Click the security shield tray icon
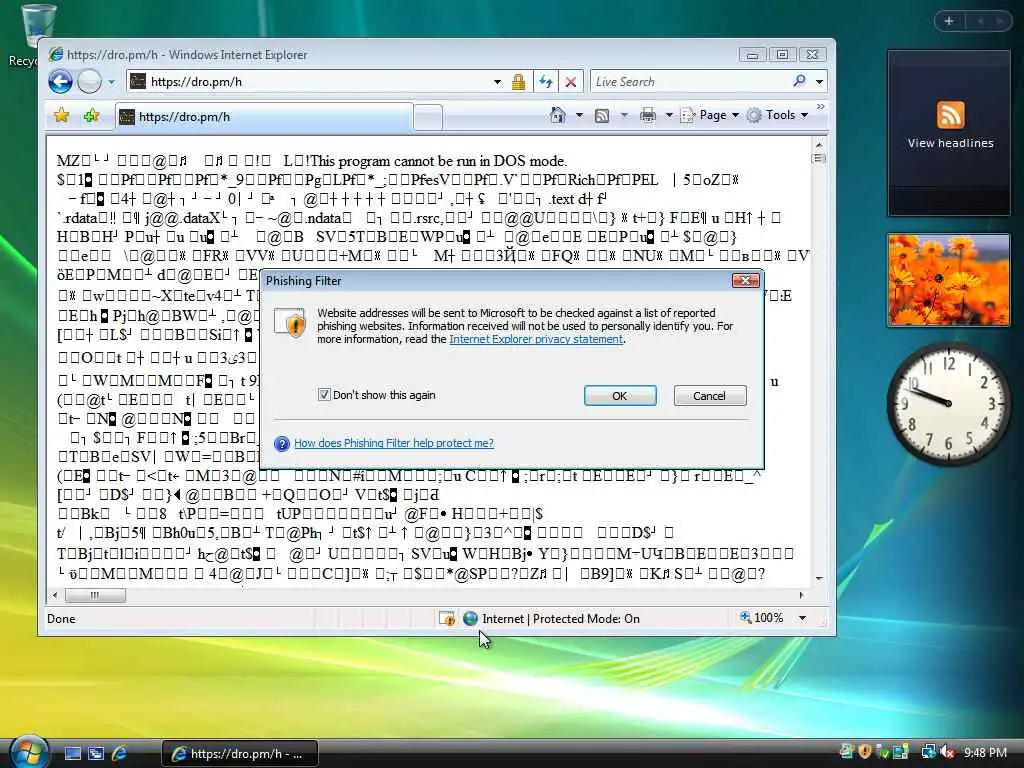The width and height of the screenshot is (1024, 768). 865,752
